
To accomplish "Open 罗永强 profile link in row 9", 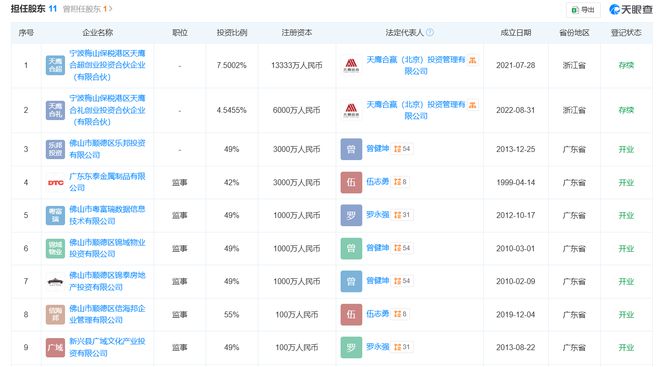I will pyautogui.click(x=378, y=347).
